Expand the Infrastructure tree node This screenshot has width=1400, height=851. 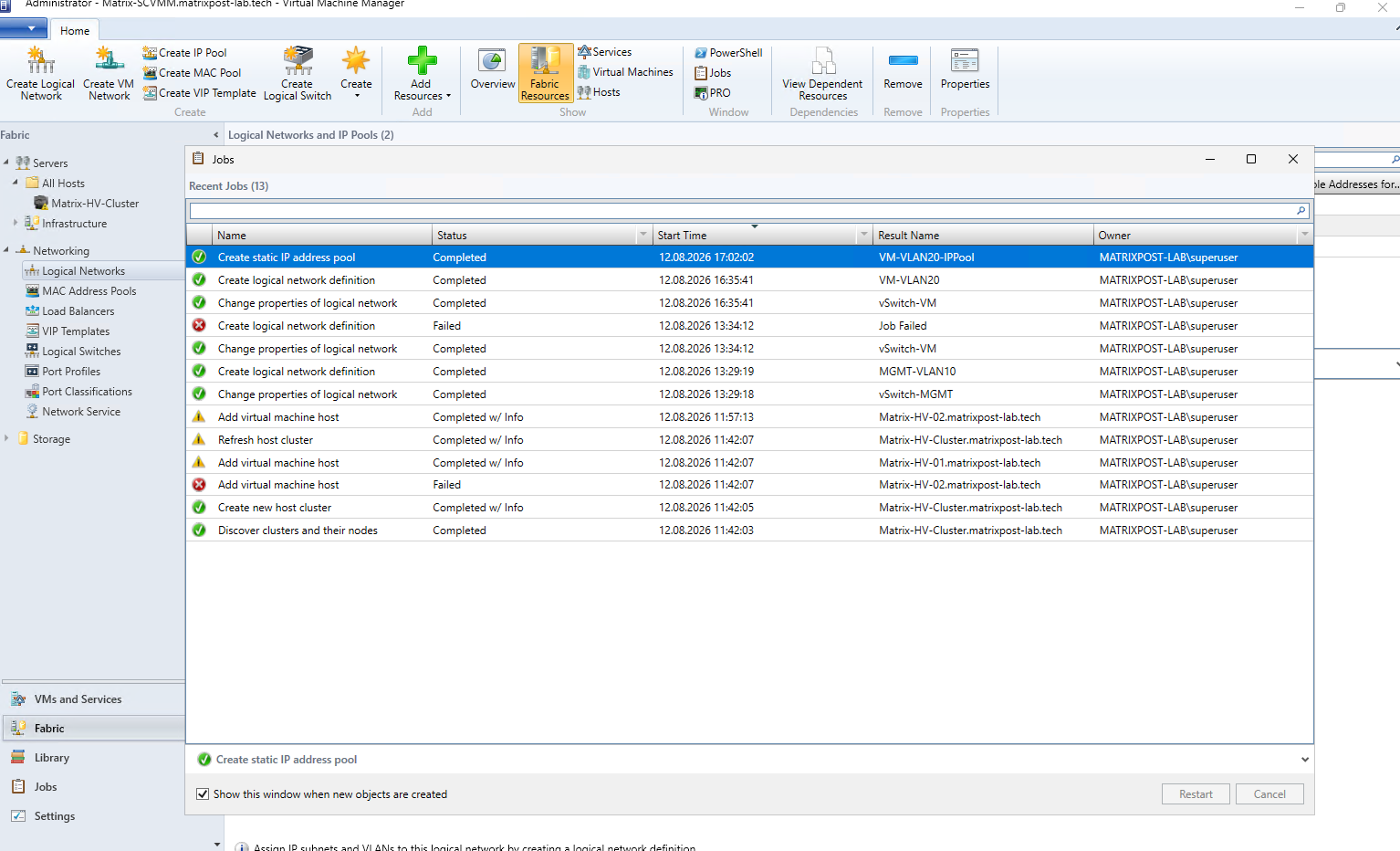click(x=16, y=223)
